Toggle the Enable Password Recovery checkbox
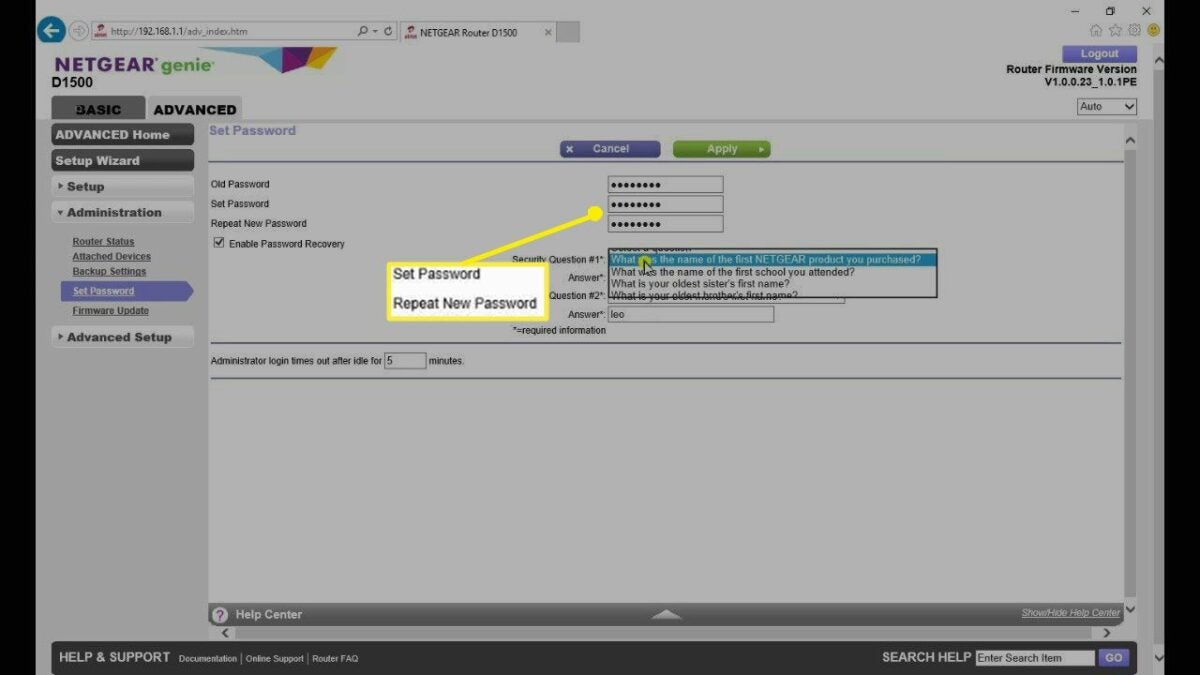 (x=219, y=243)
